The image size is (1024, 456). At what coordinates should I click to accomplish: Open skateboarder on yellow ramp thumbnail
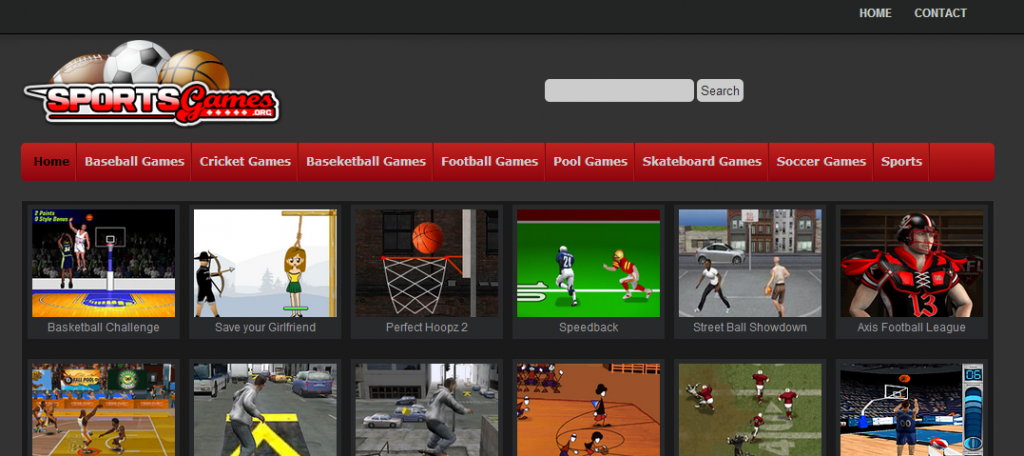(265, 410)
